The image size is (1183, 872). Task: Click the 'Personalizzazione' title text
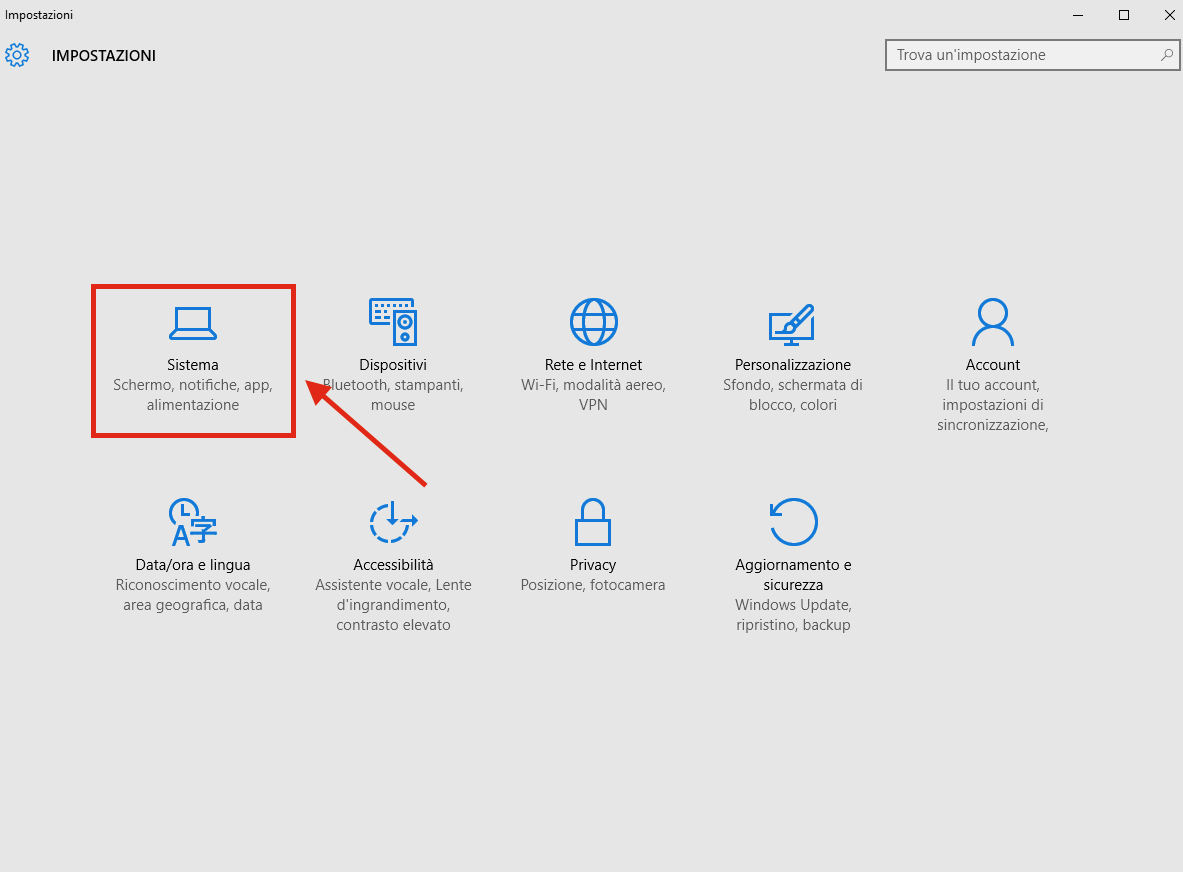[793, 364]
